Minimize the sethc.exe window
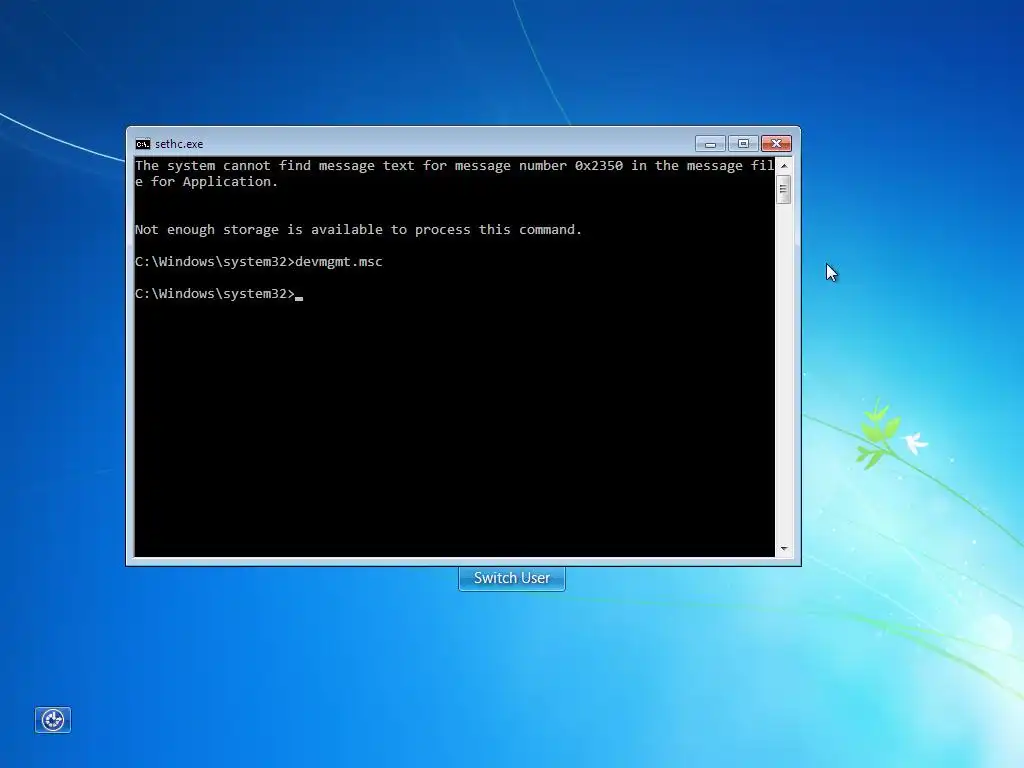 click(710, 143)
